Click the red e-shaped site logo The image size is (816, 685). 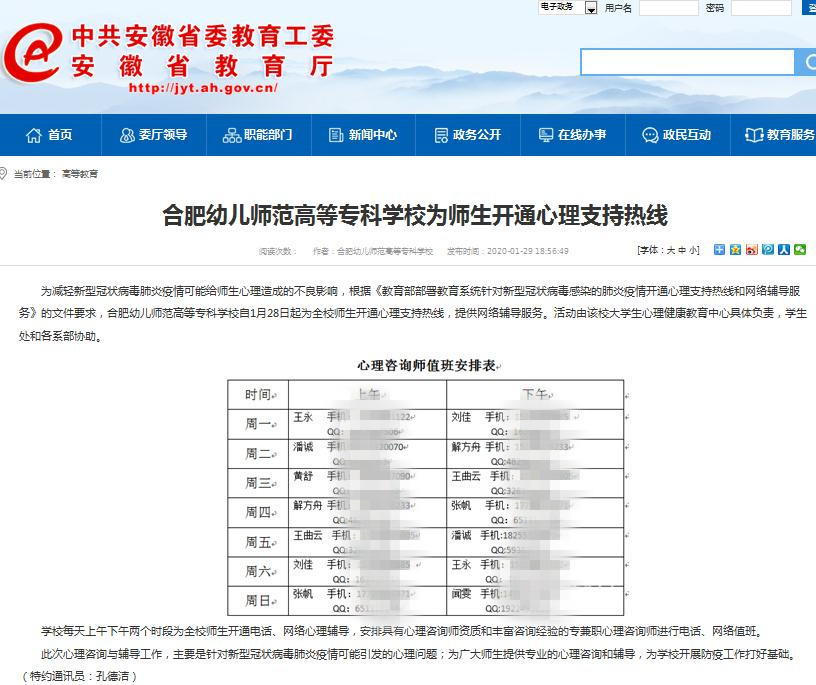[32, 52]
